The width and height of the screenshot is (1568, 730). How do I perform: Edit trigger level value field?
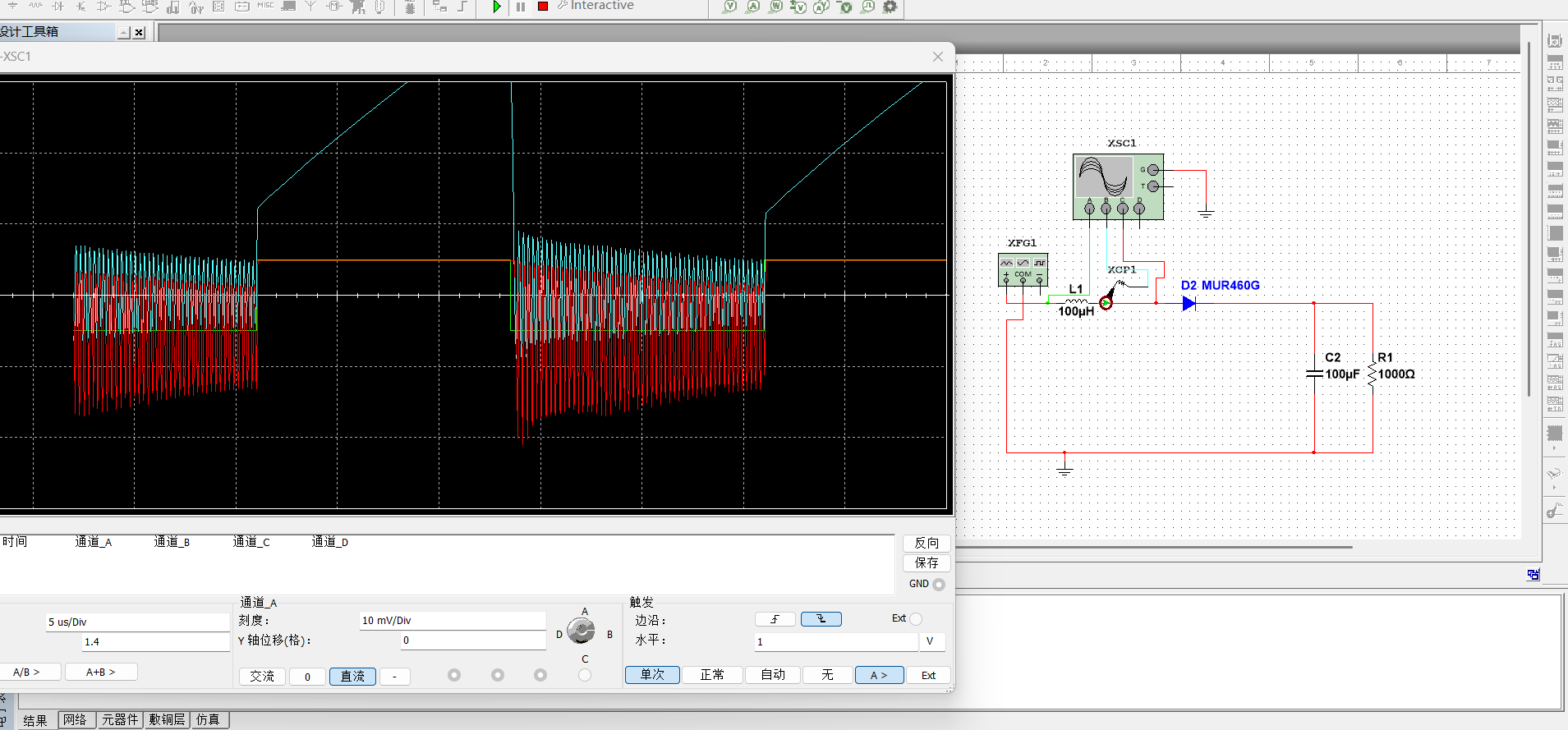click(835, 641)
